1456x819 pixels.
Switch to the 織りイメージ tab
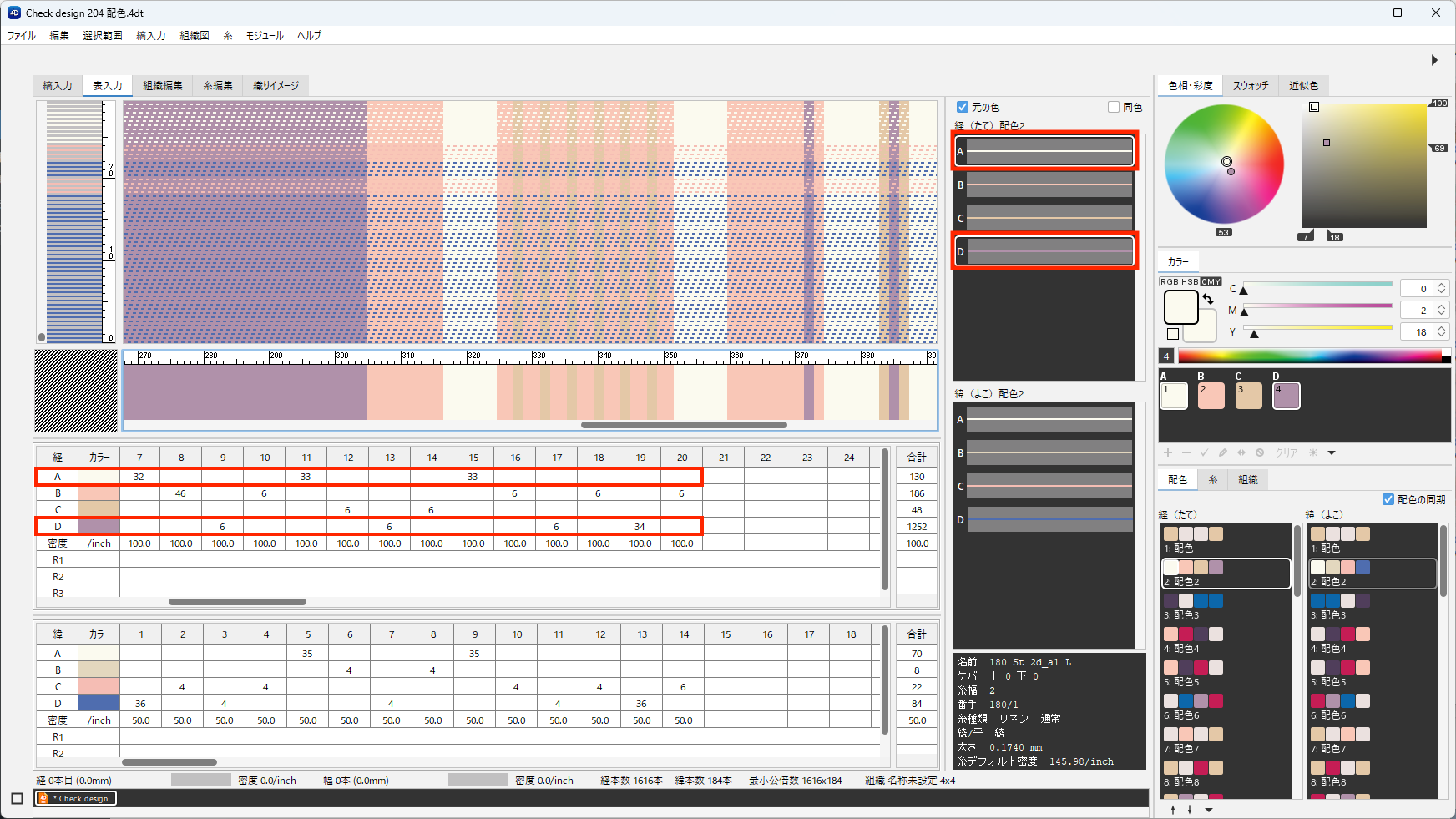(x=276, y=85)
